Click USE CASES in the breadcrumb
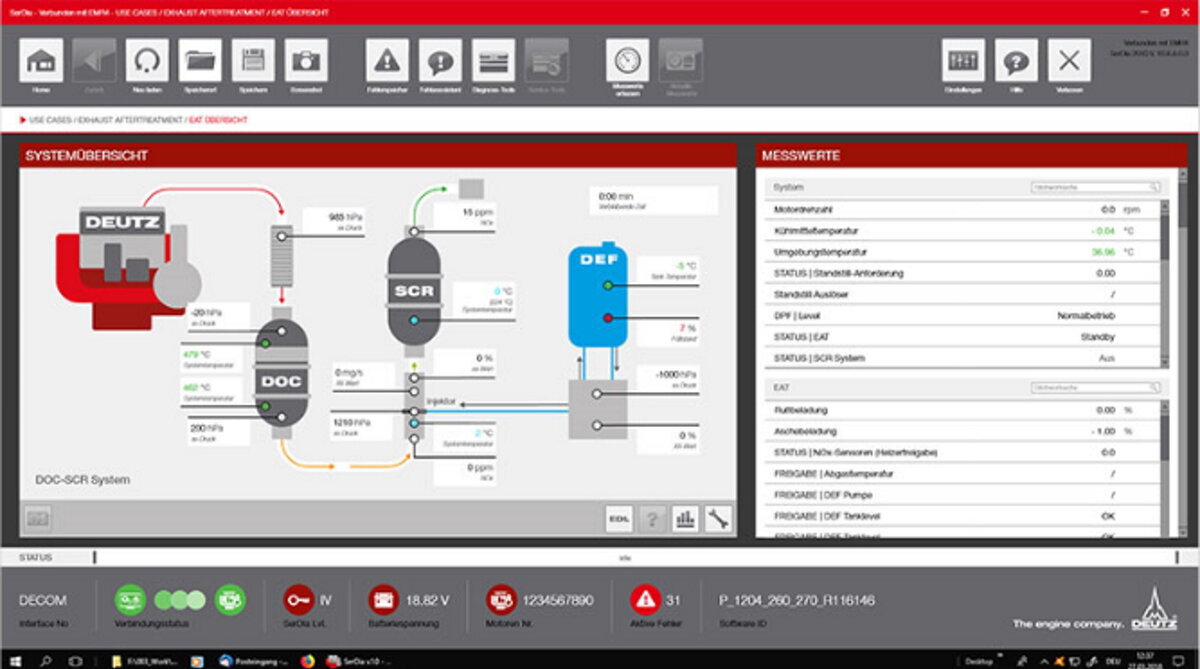 (52, 119)
